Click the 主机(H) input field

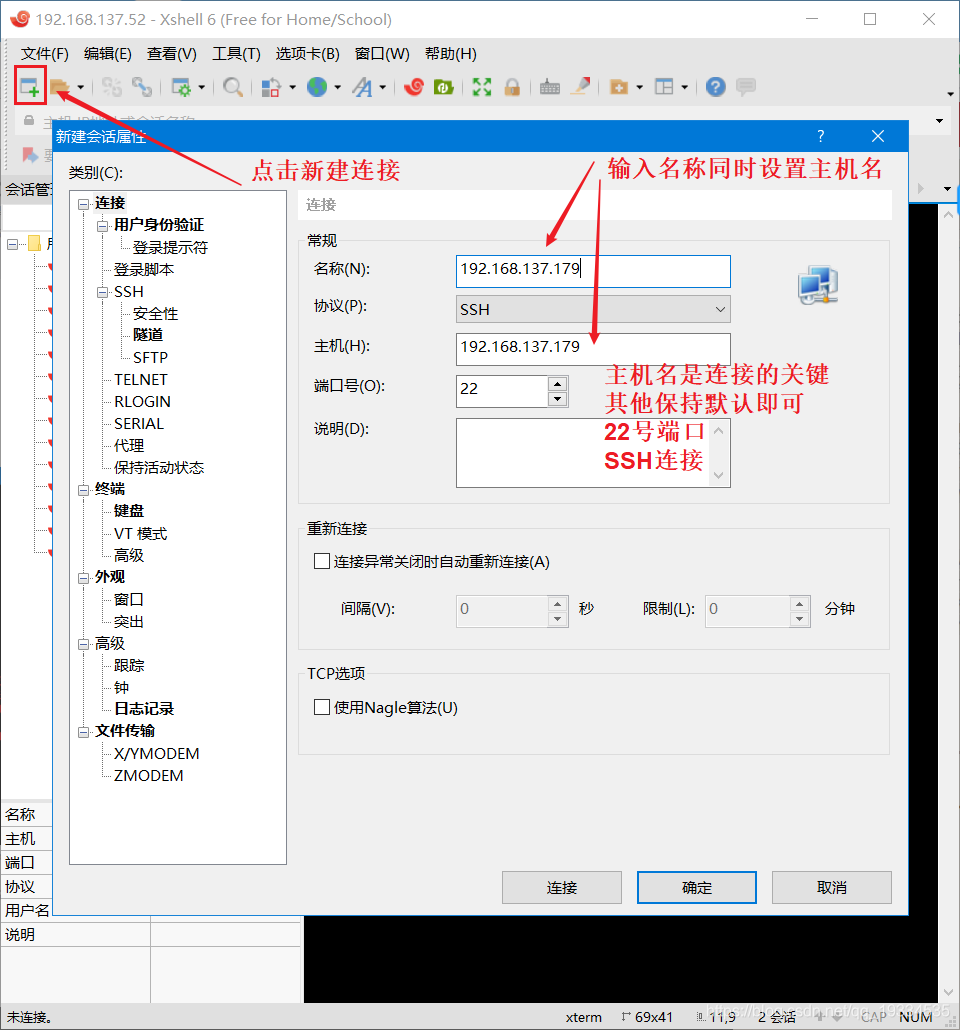coord(593,349)
